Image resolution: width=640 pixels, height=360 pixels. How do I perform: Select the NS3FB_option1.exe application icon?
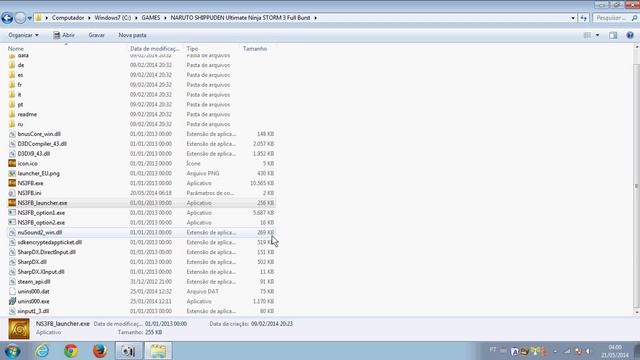coord(12,213)
